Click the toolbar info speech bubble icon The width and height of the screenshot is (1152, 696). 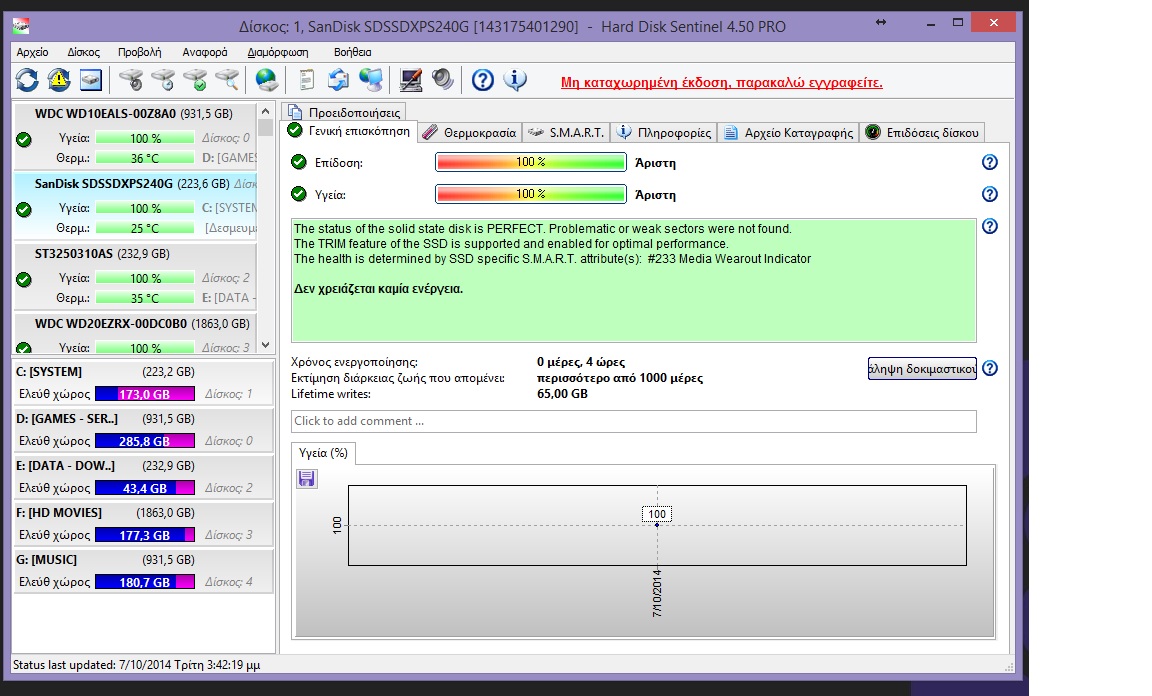point(515,79)
